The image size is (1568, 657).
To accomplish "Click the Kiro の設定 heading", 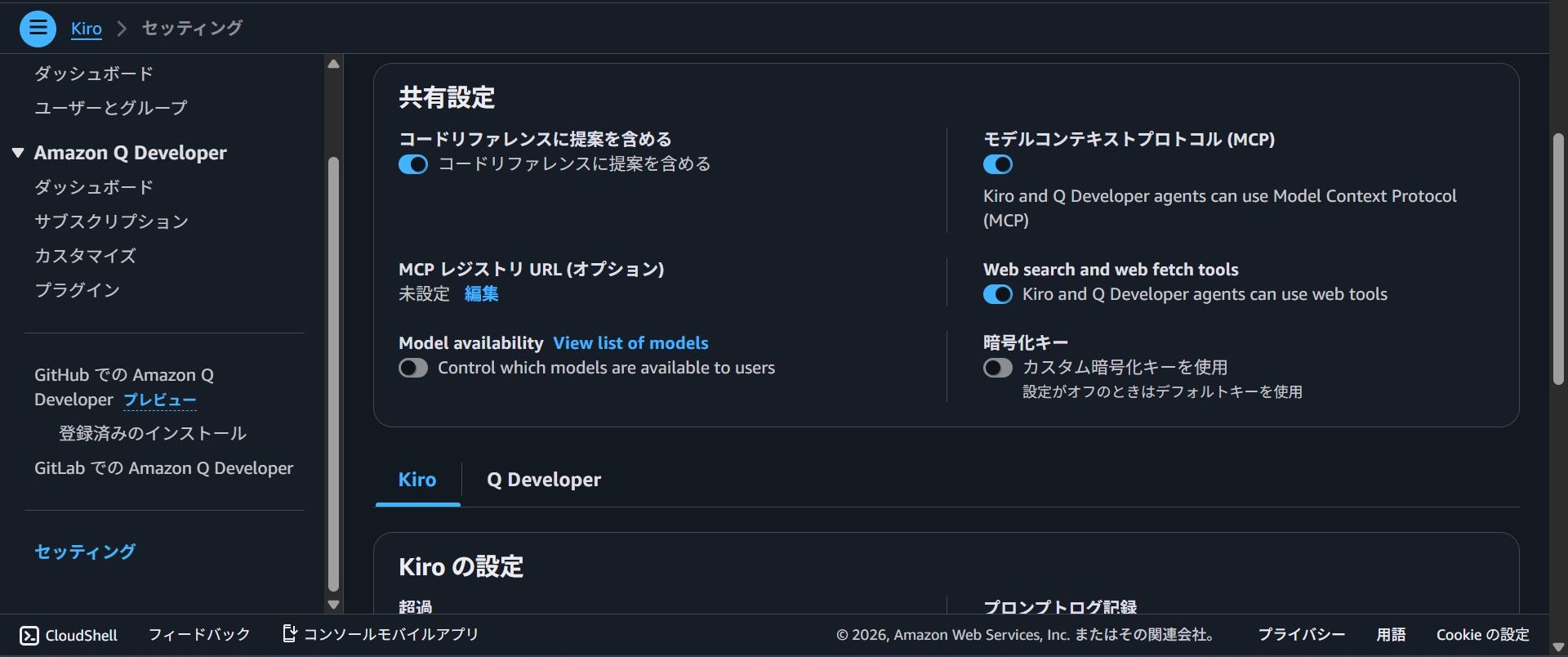I will pos(461,566).
